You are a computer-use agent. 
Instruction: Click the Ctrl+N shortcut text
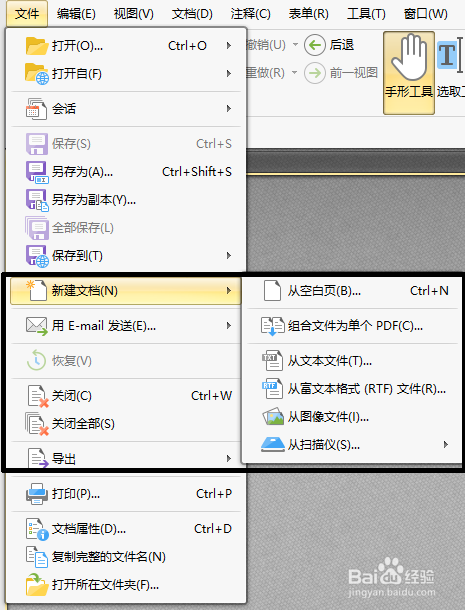pos(430,291)
